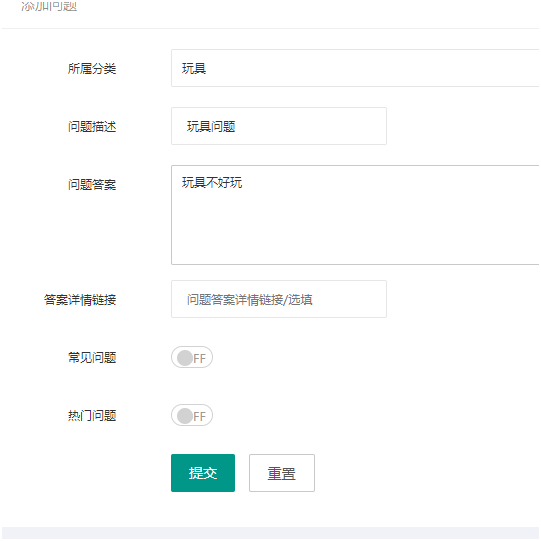Click the green 提交 button

[203, 473]
